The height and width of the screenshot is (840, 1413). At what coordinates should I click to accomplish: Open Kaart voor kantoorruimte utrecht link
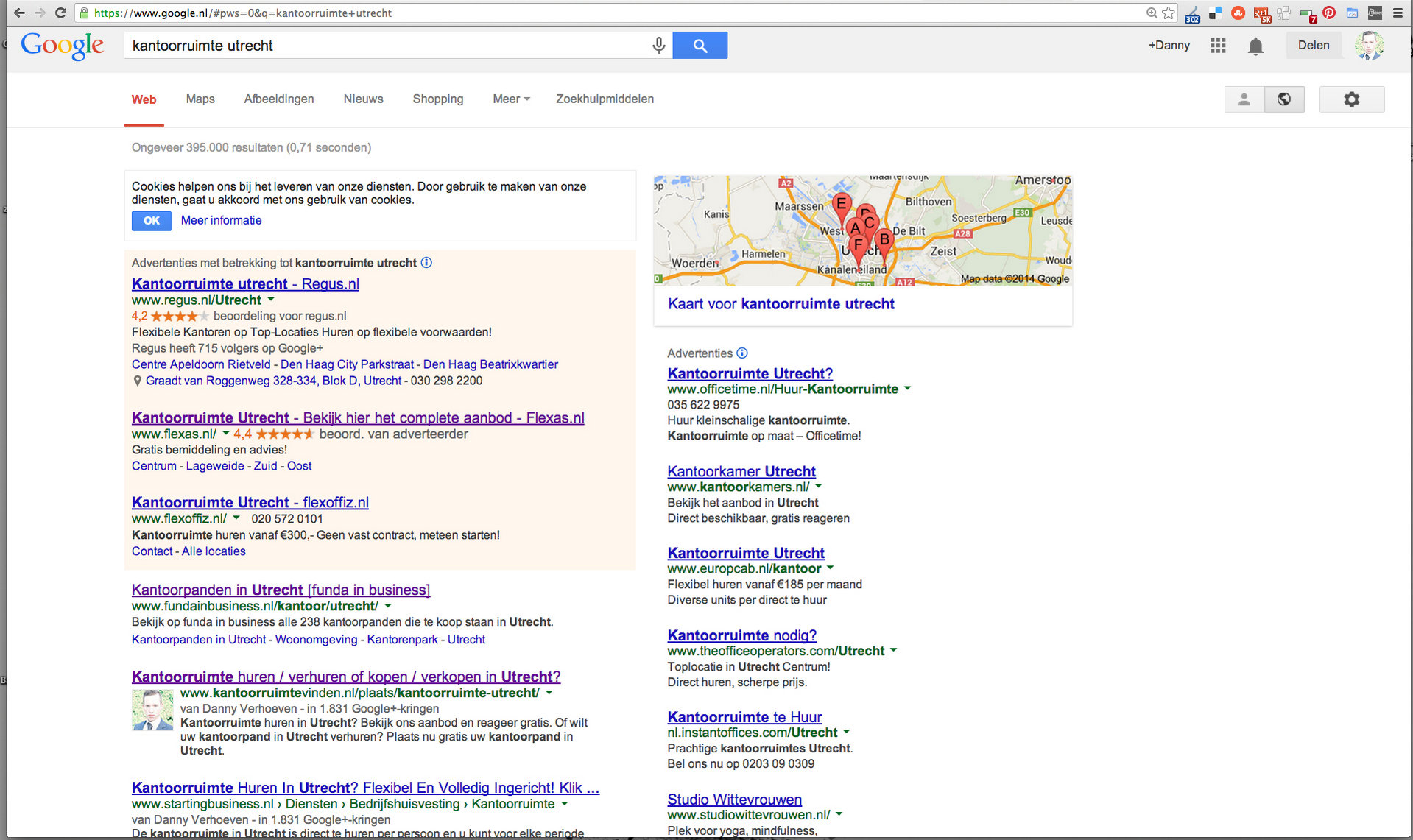coord(781,304)
